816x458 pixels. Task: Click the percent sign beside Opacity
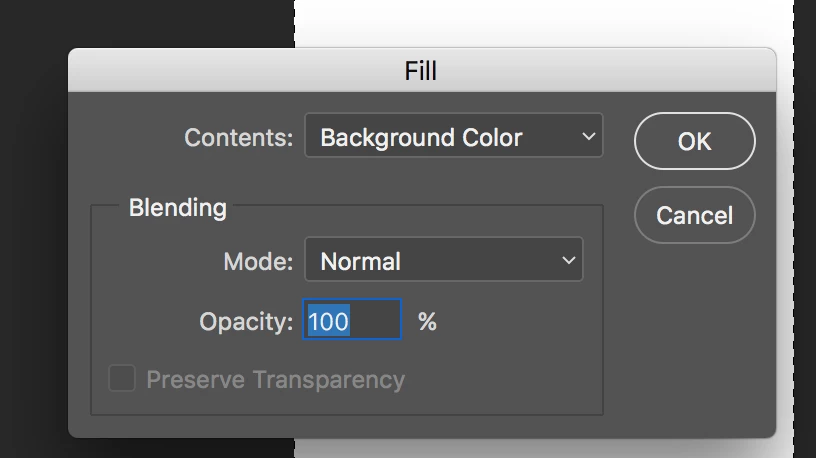(x=427, y=322)
